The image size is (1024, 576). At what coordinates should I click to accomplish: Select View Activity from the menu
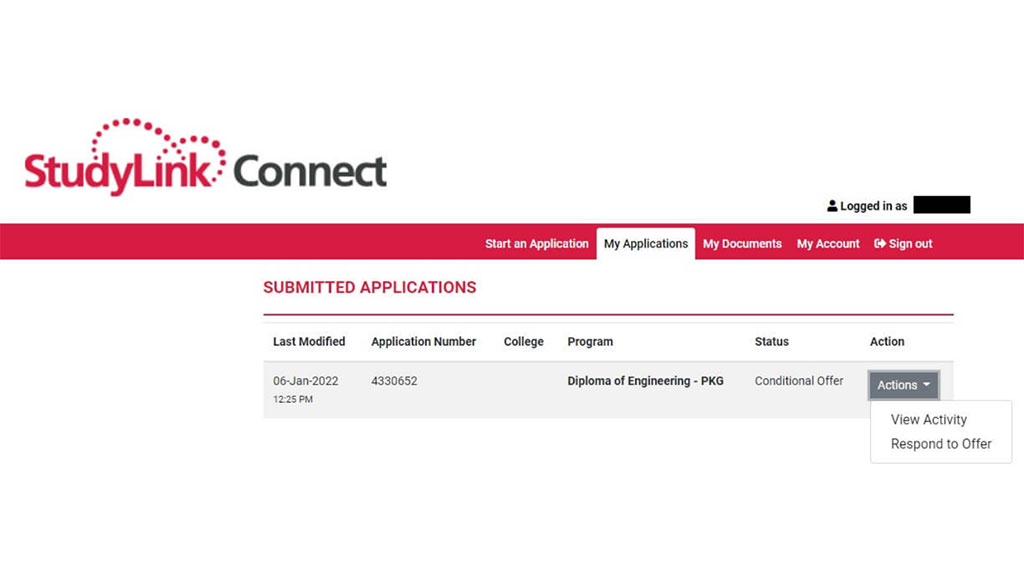(x=928, y=419)
